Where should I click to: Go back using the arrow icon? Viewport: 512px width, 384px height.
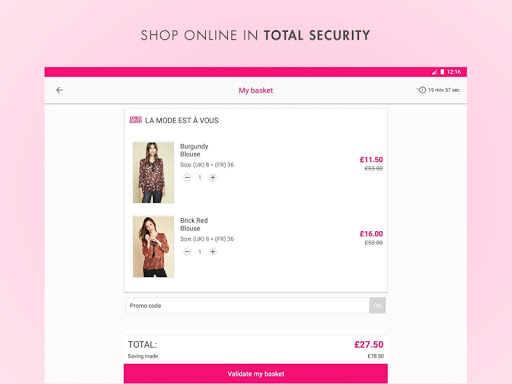pos(60,90)
